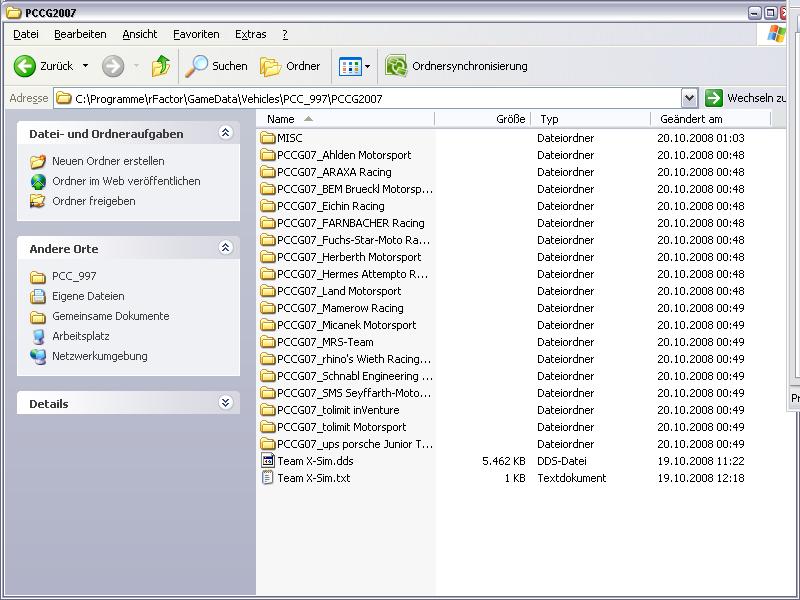The height and width of the screenshot is (600, 800).
Task: Sort by Größe column header
Action: tap(483, 119)
